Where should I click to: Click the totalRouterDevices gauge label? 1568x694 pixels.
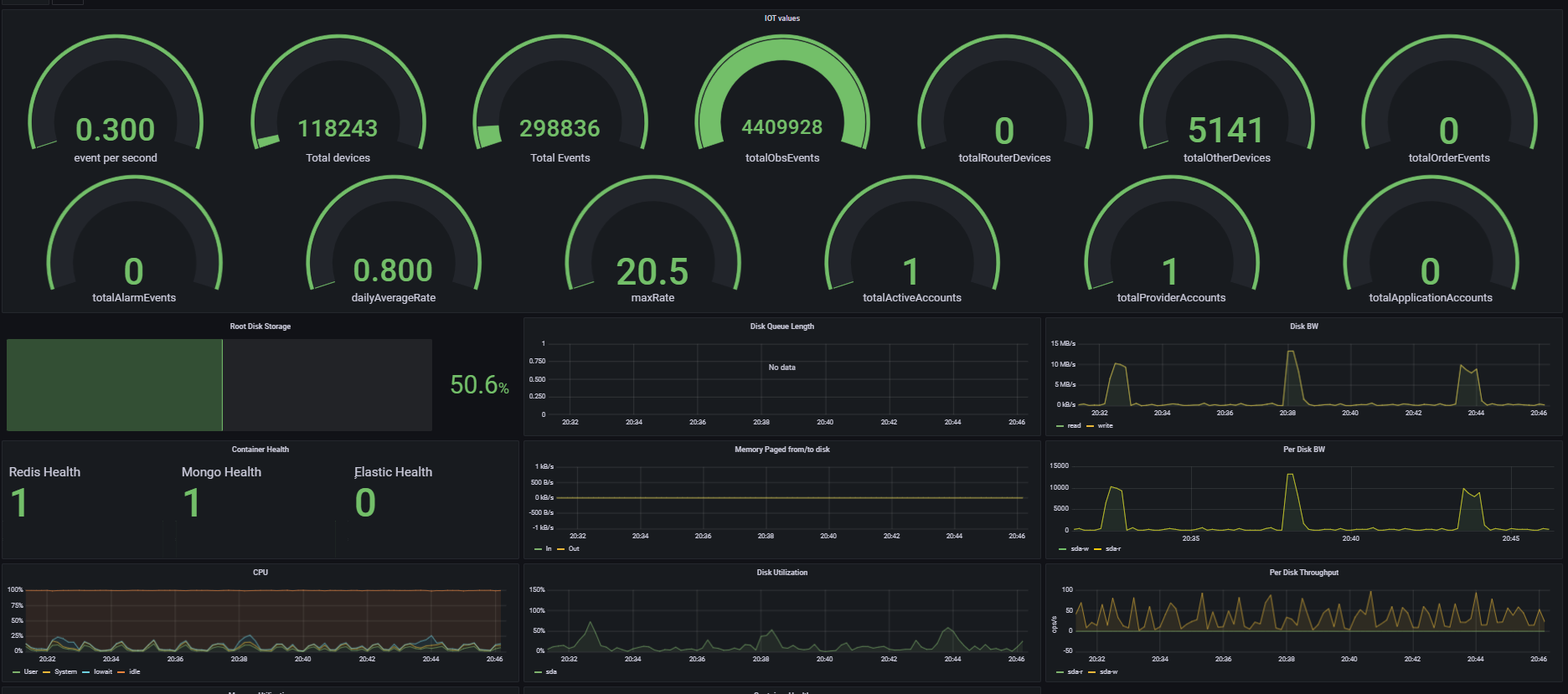point(1004,158)
